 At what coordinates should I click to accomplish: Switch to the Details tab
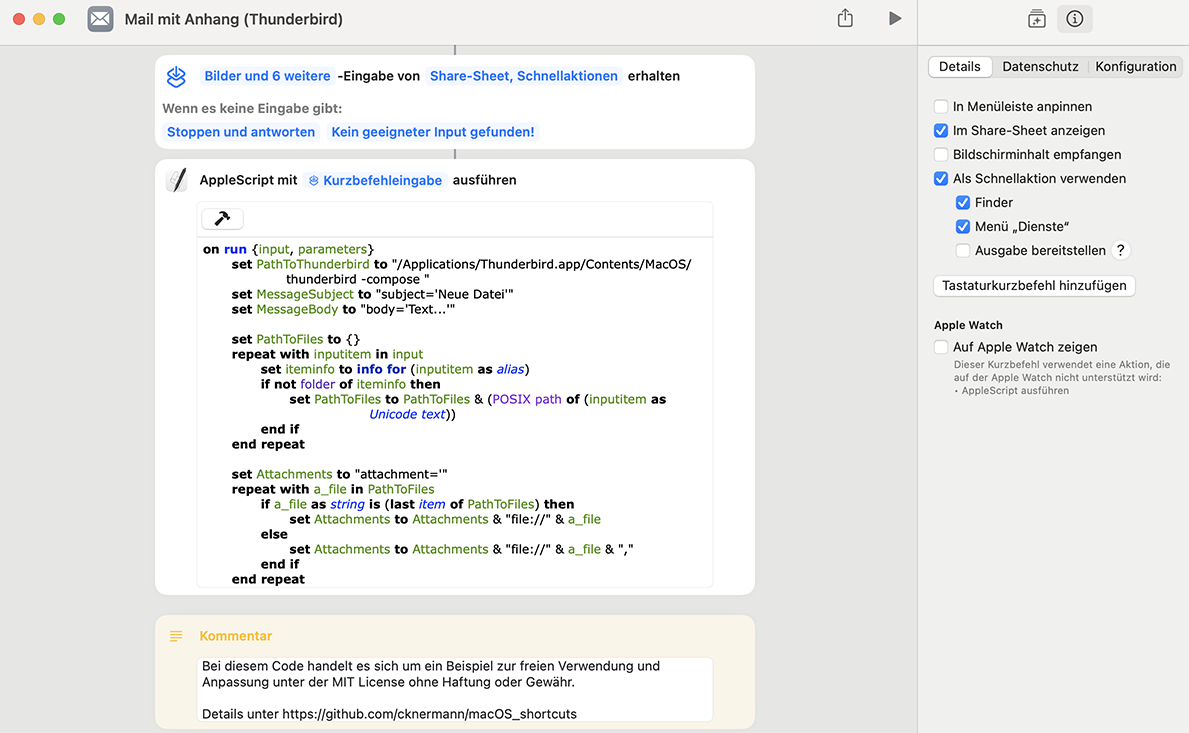(959, 67)
